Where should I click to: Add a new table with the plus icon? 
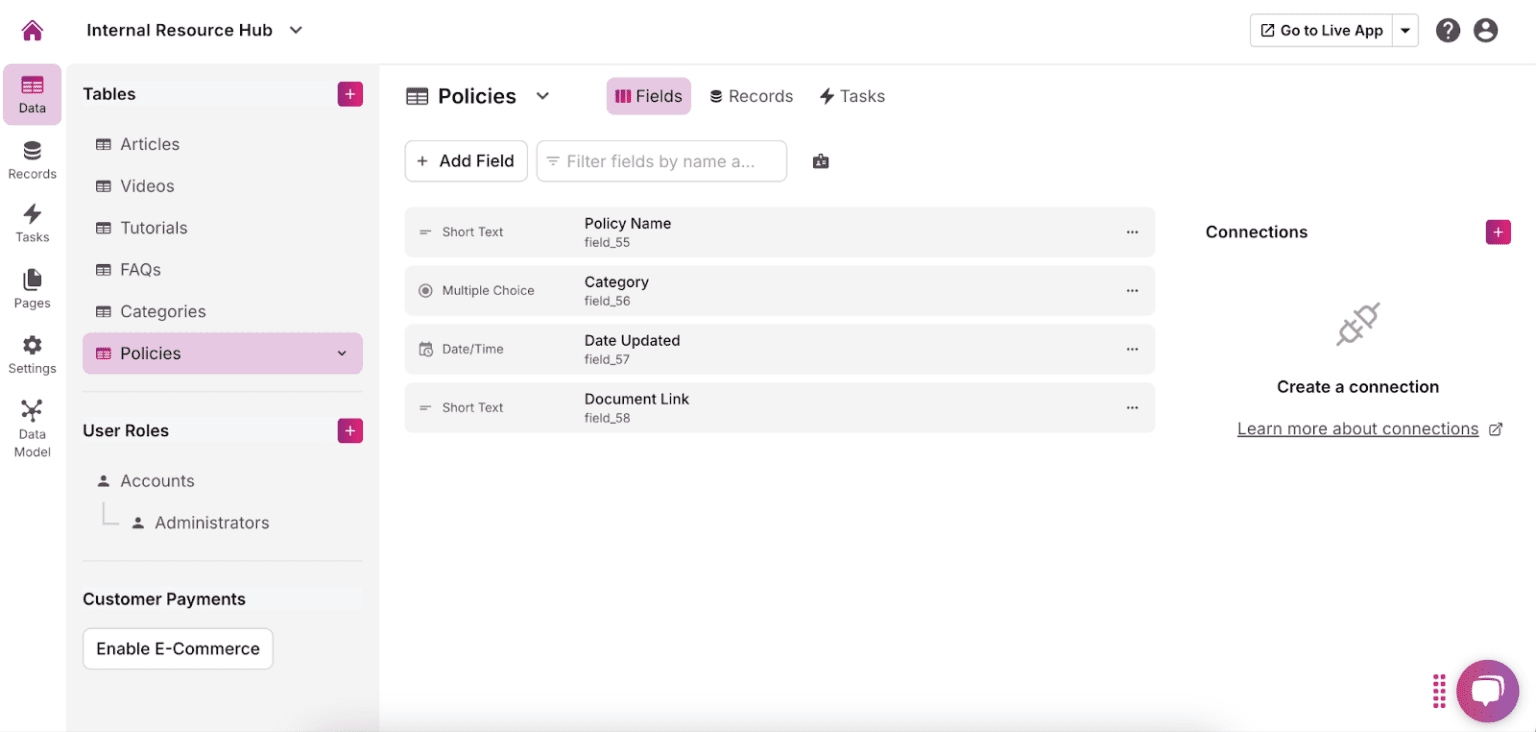point(349,93)
